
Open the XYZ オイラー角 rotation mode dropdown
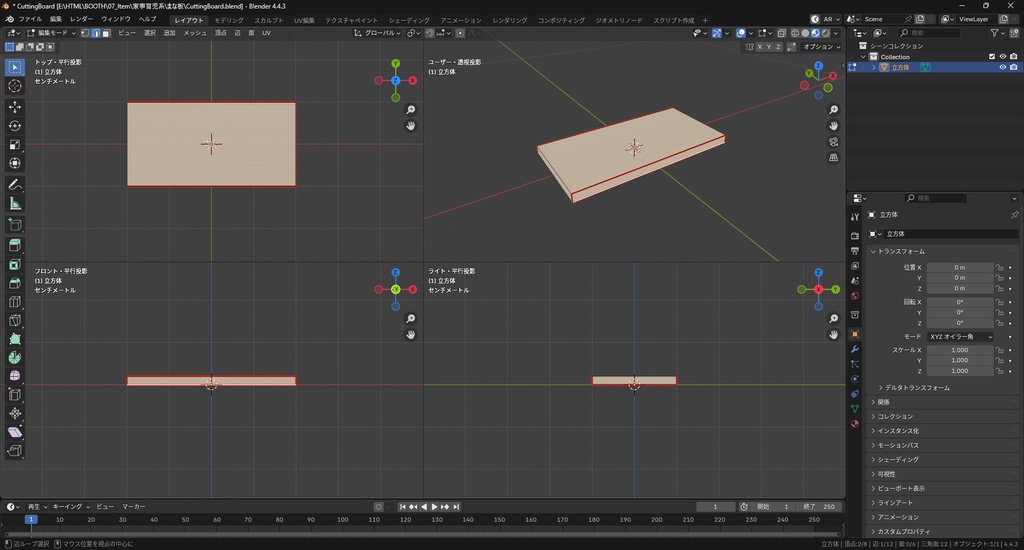960,336
